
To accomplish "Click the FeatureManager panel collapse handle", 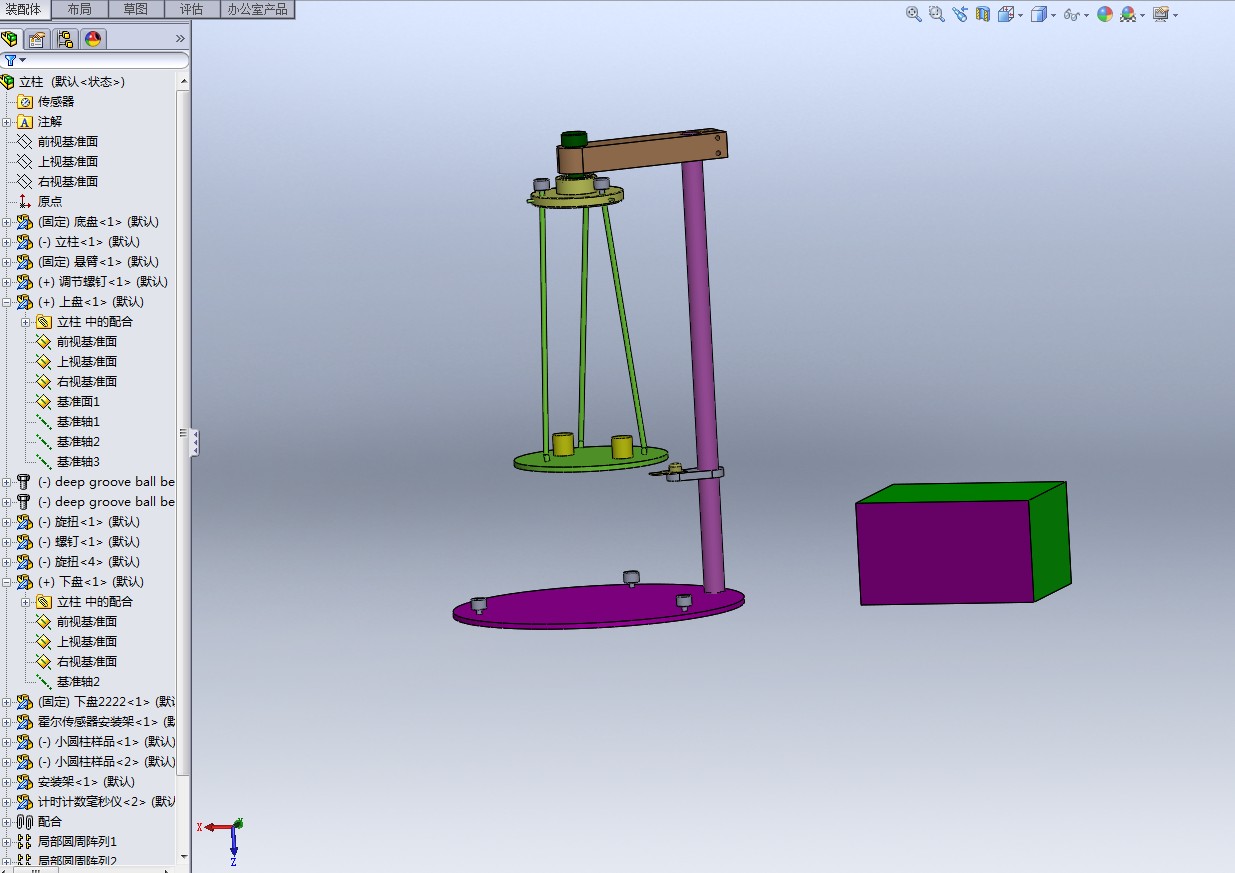I will click(x=195, y=441).
